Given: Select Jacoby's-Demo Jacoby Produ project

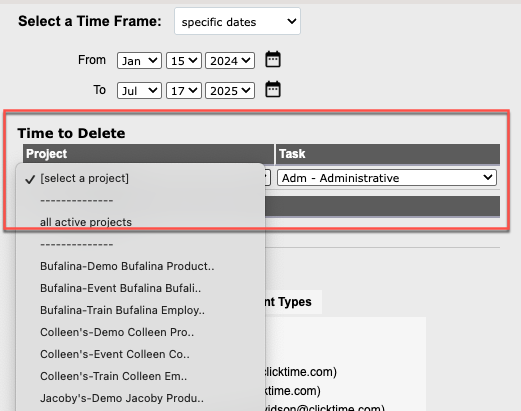Looking at the screenshot, I should coord(140,398).
